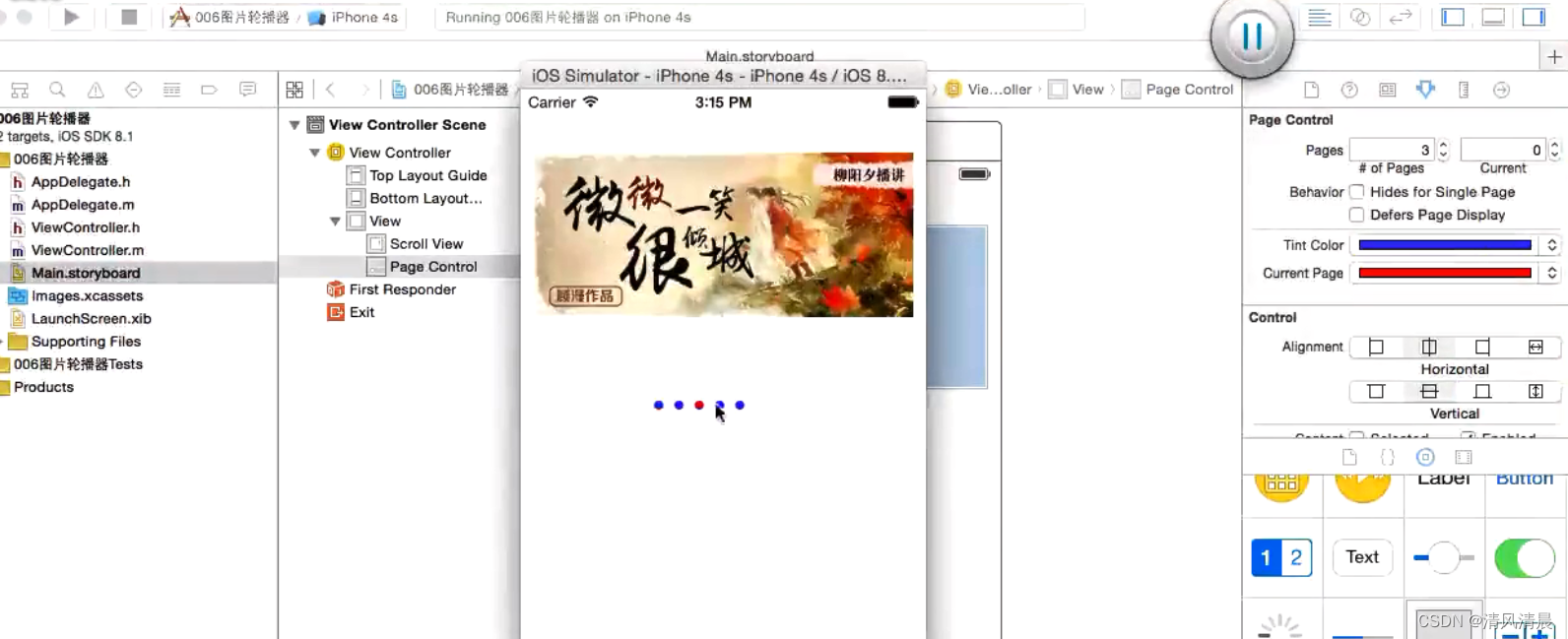Show the object library circle icon
The image size is (1568, 639).
tap(1425, 457)
